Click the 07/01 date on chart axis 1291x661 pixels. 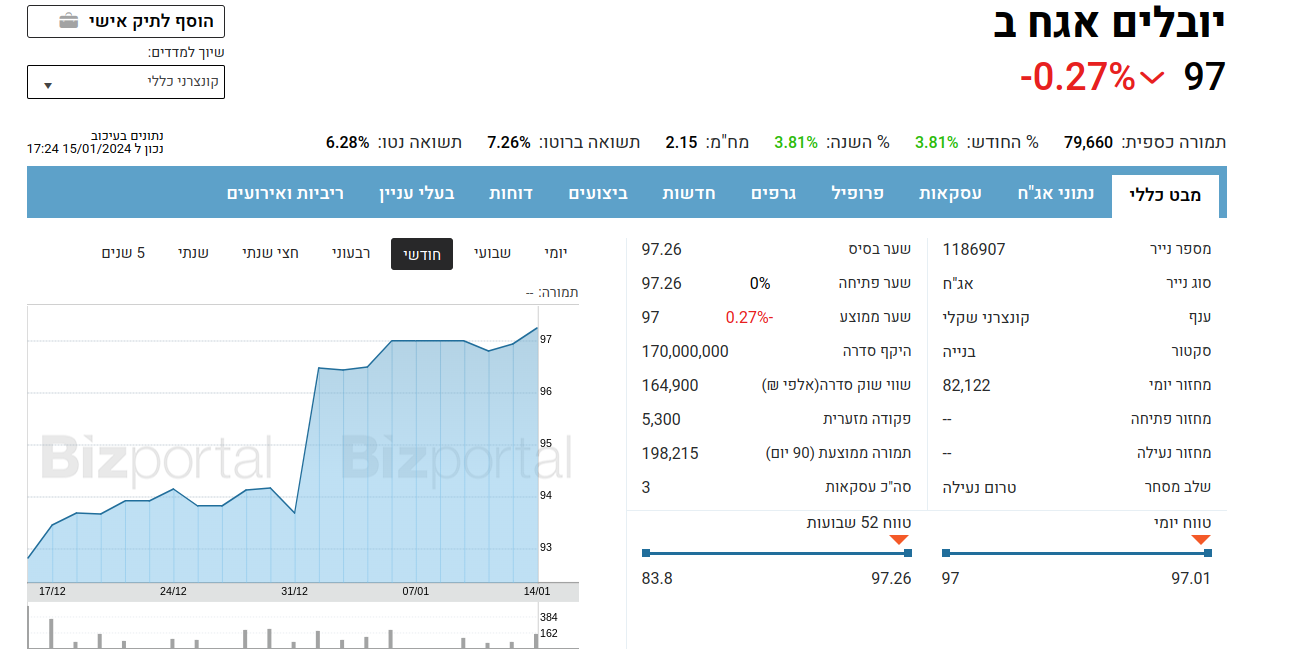coord(416,591)
